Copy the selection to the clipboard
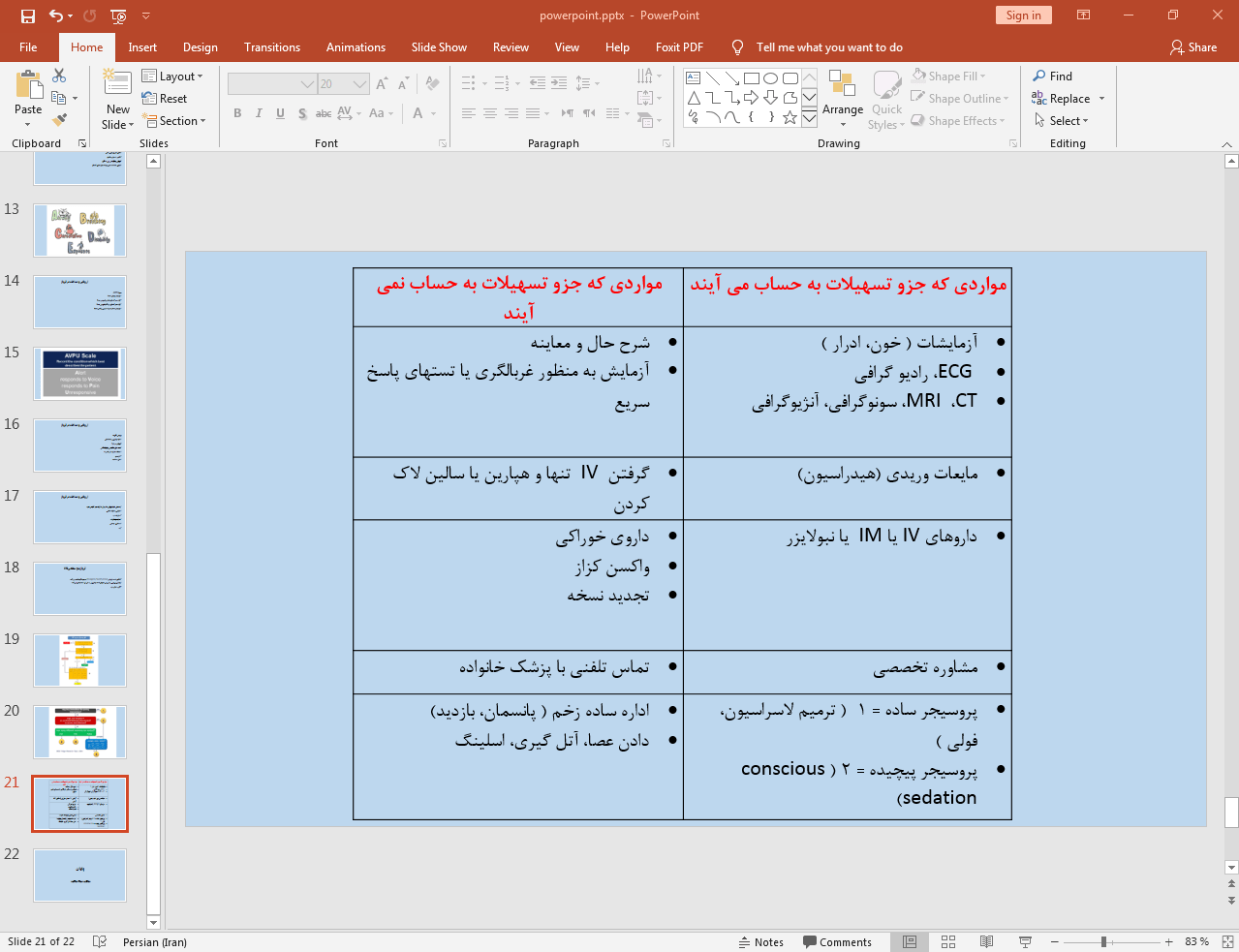This screenshot has height=952, width=1239. [x=59, y=98]
